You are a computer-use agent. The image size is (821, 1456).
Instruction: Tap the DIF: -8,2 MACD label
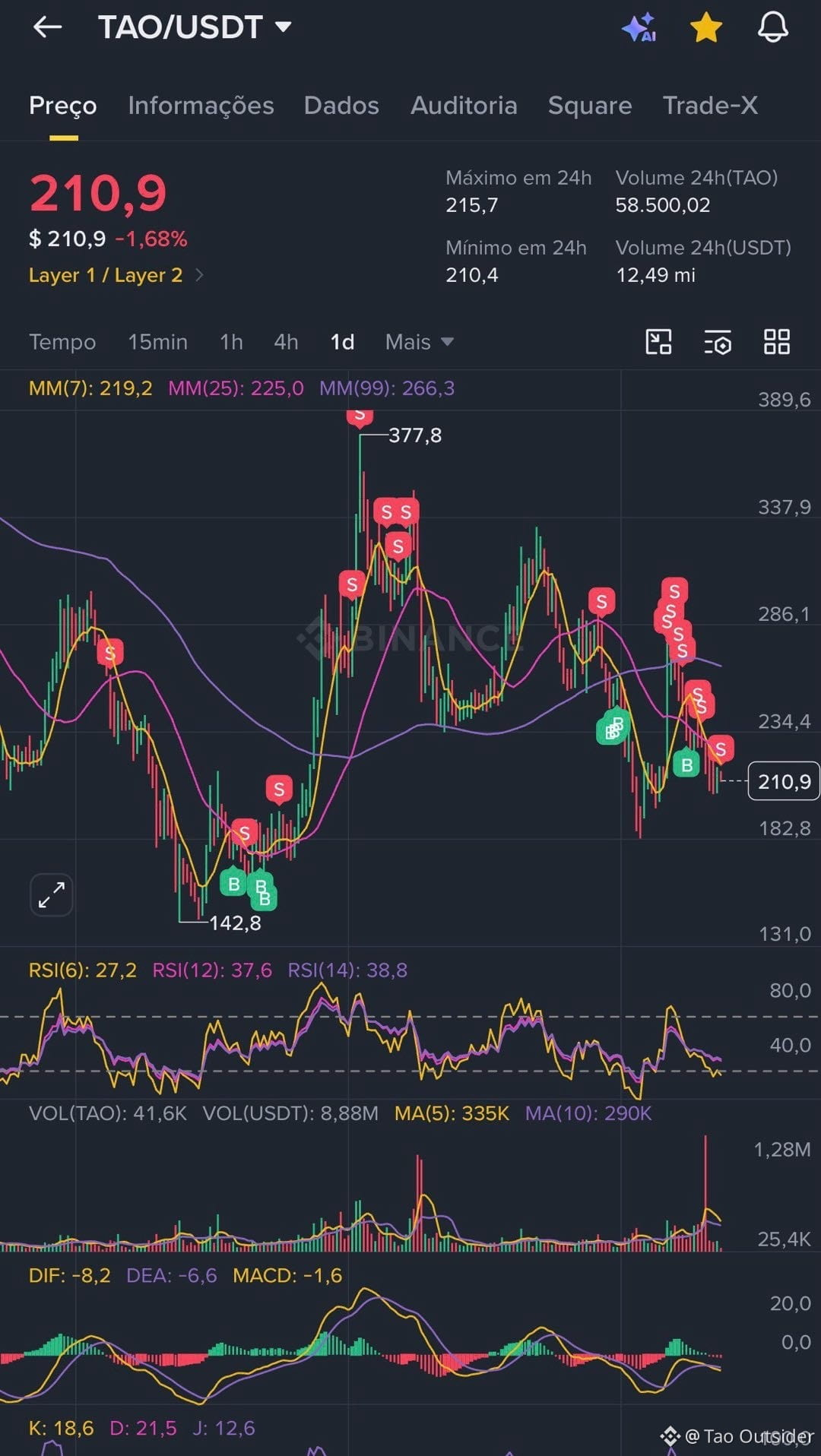tap(70, 1276)
